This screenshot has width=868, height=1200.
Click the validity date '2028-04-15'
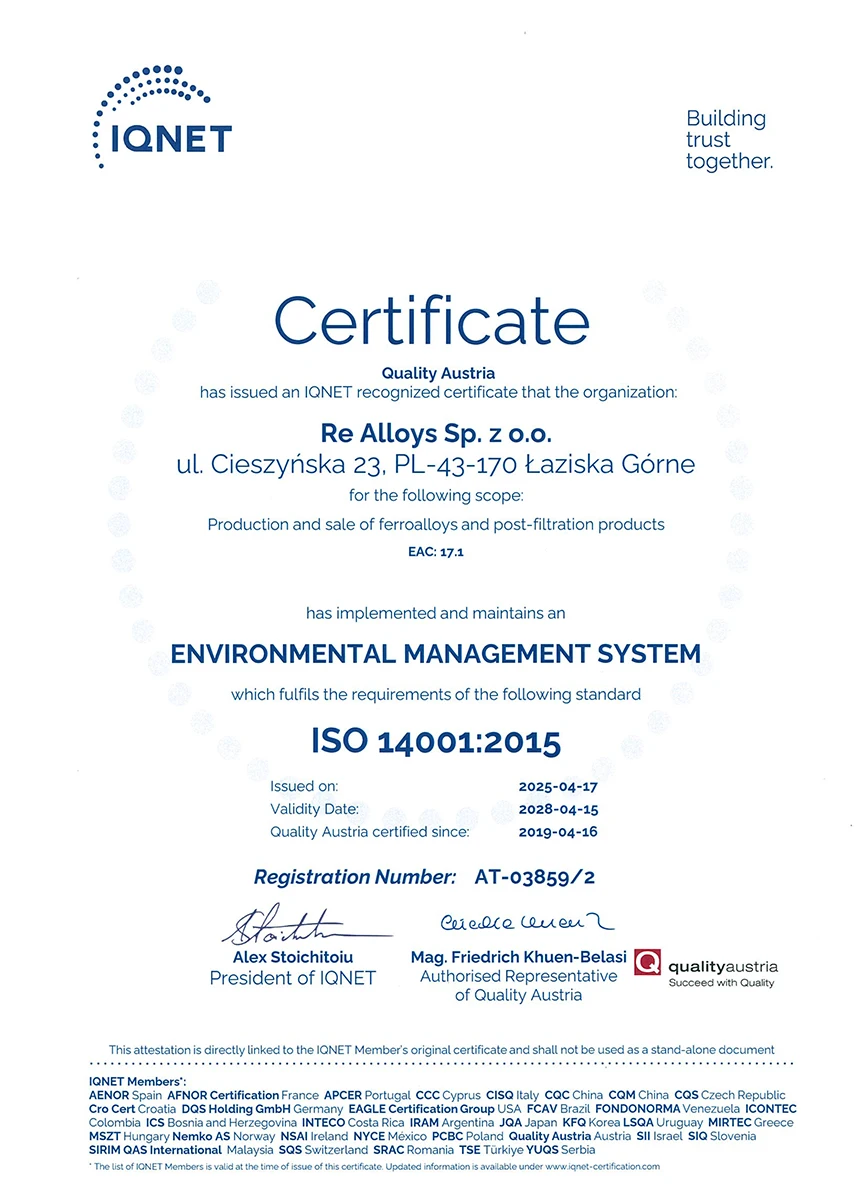(x=558, y=809)
